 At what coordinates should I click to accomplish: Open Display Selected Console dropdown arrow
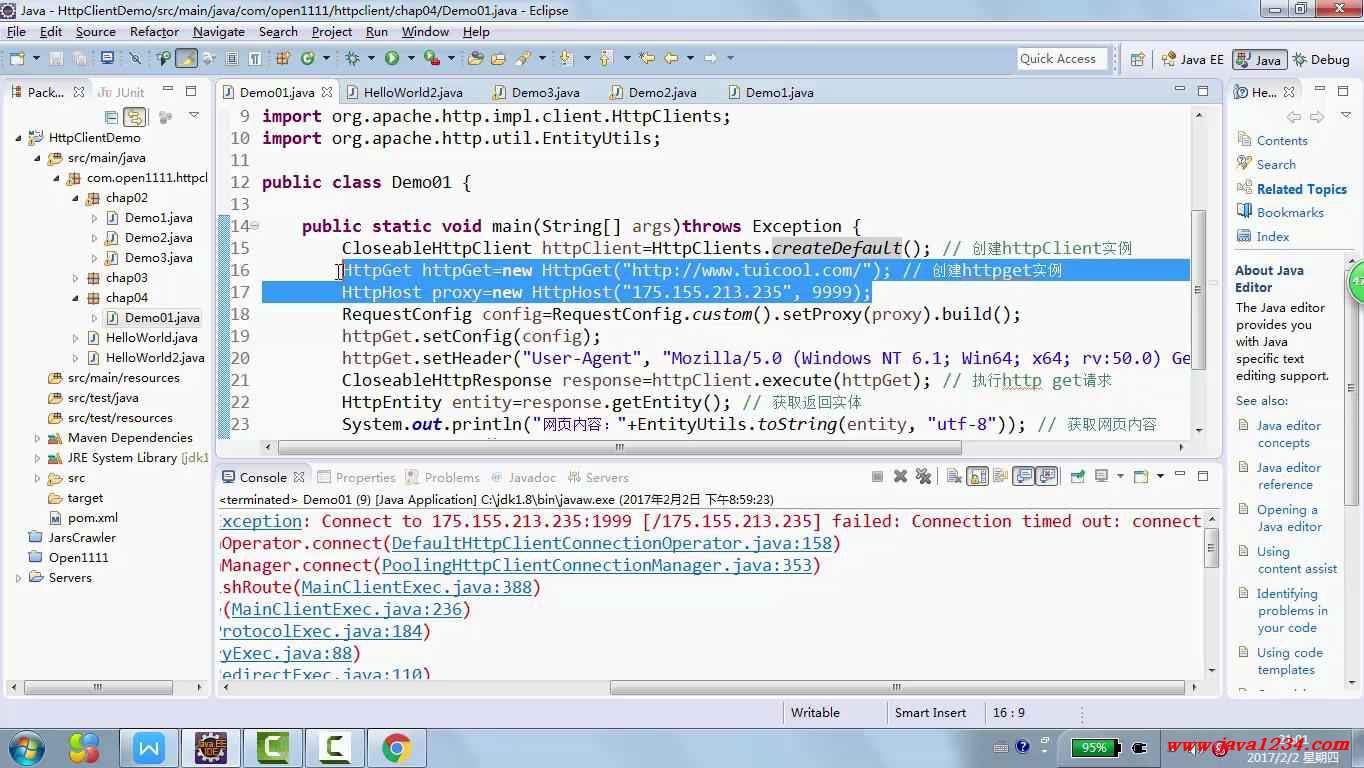pos(1120,477)
